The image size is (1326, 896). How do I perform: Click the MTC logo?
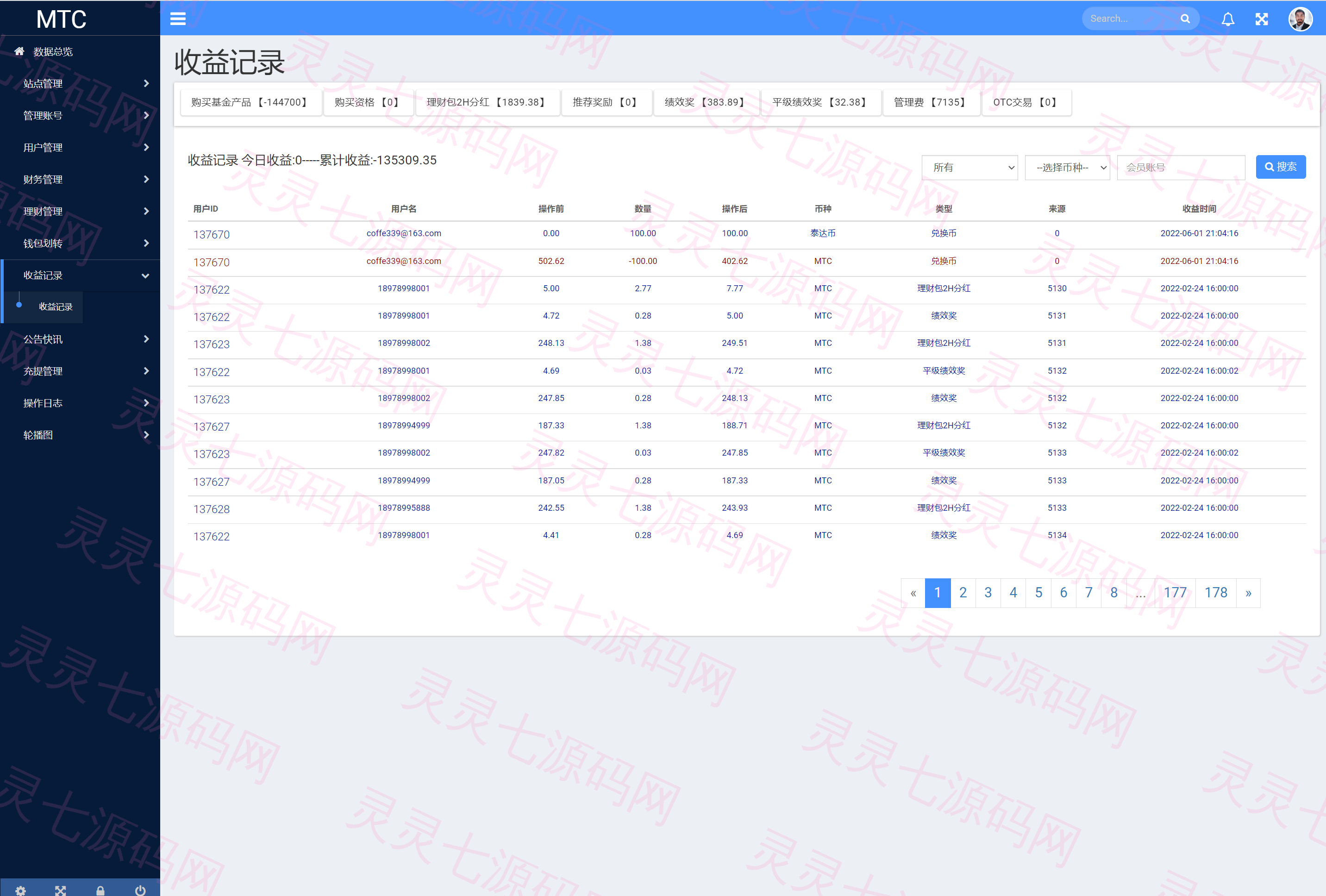pyautogui.click(x=62, y=19)
